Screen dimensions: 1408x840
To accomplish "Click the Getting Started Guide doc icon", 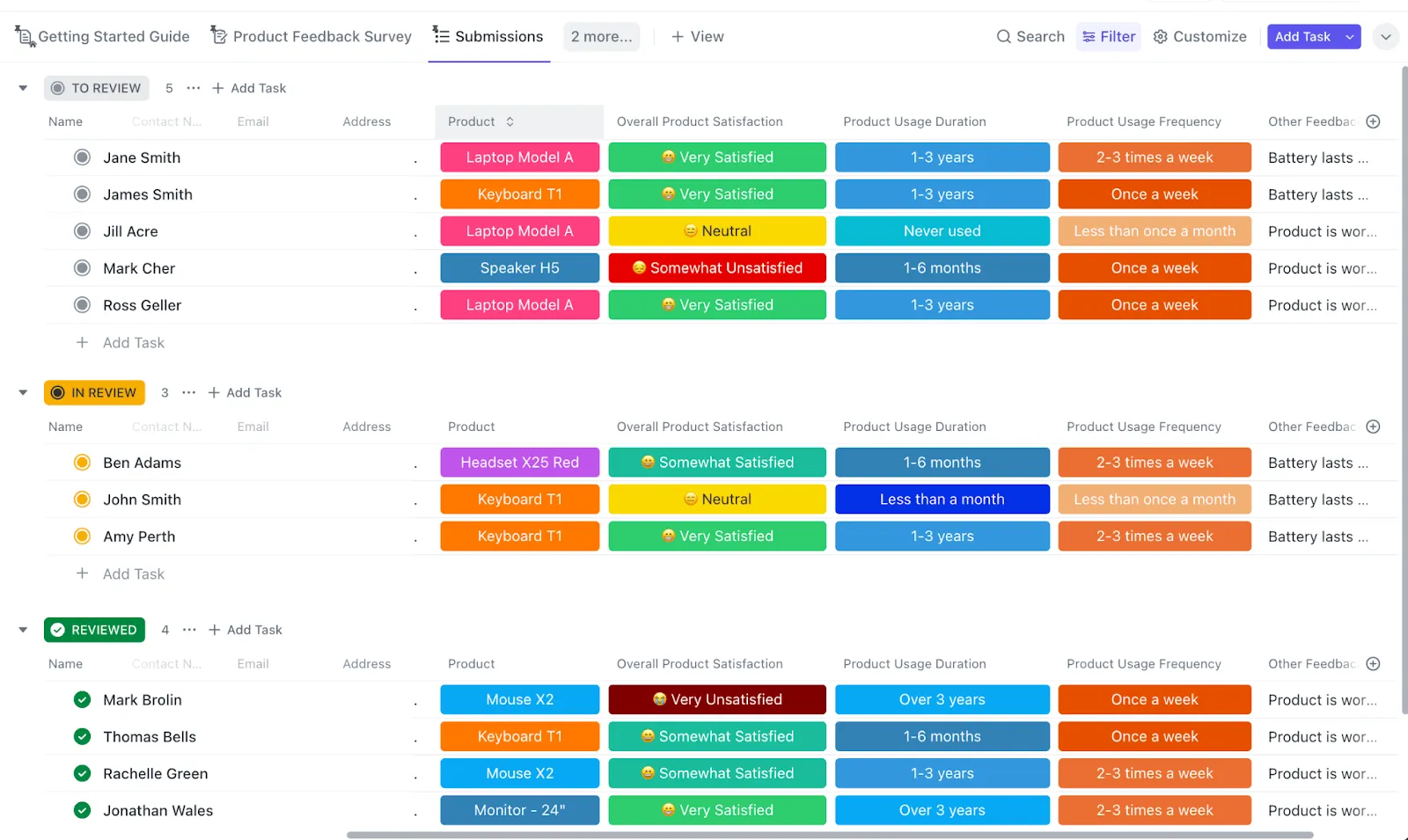I will pyautogui.click(x=25, y=36).
